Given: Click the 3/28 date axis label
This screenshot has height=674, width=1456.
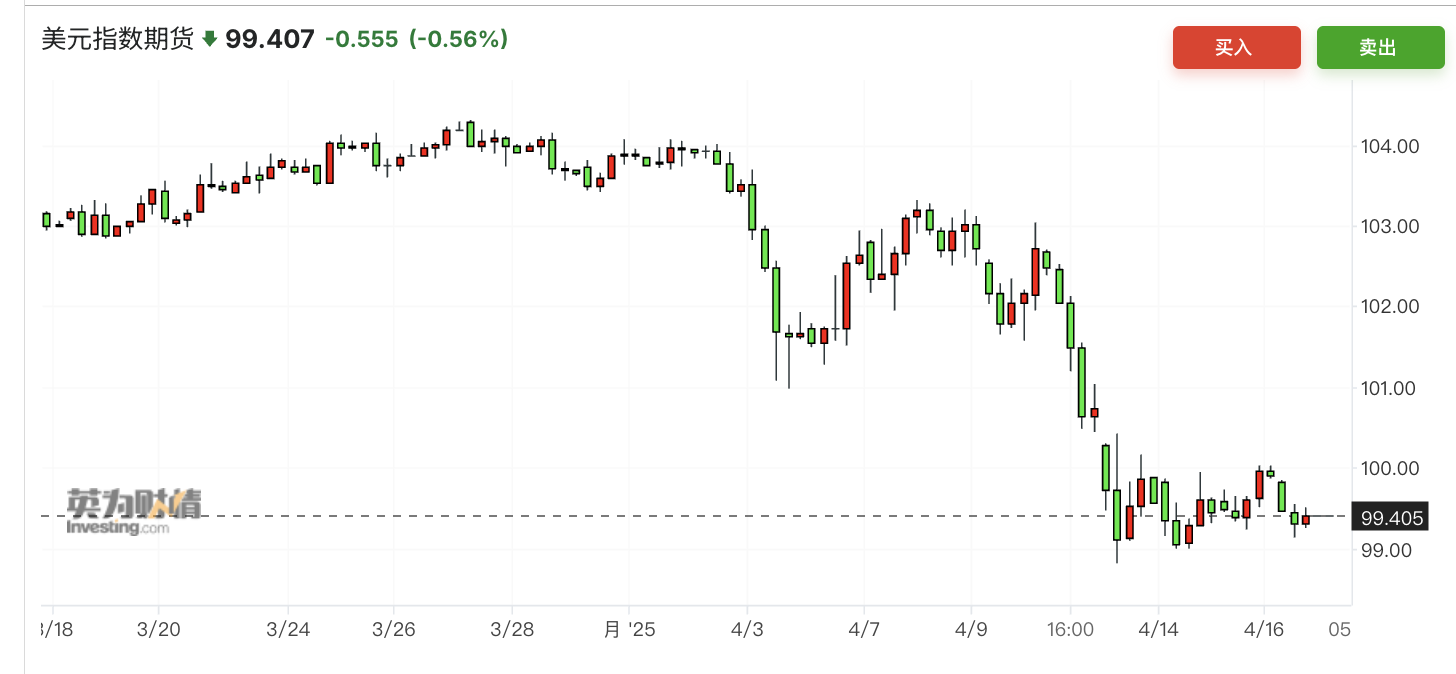Looking at the screenshot, I should [511, 629].
